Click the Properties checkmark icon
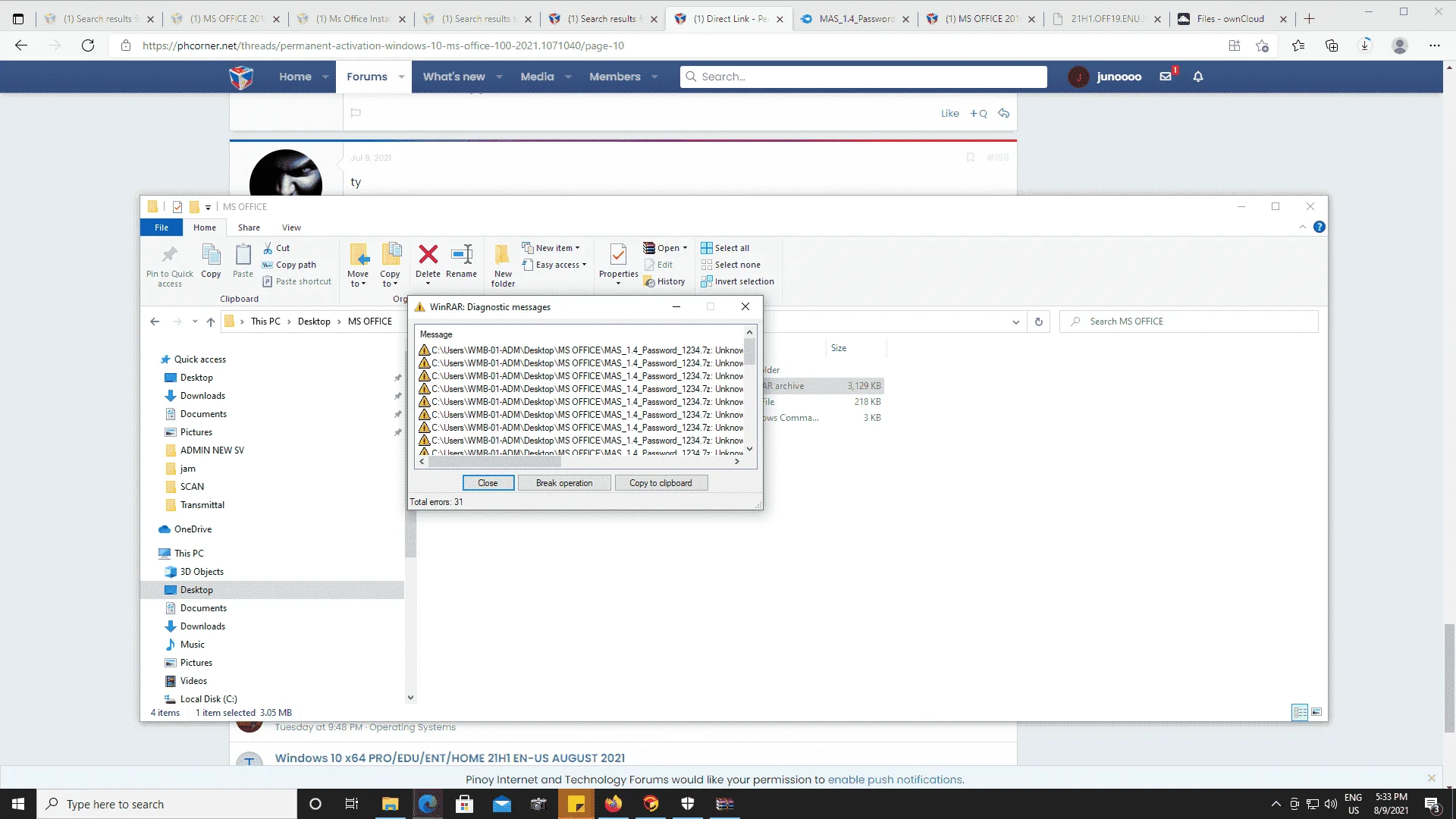This screenshot has height=819, width=1456. (618, 255)
